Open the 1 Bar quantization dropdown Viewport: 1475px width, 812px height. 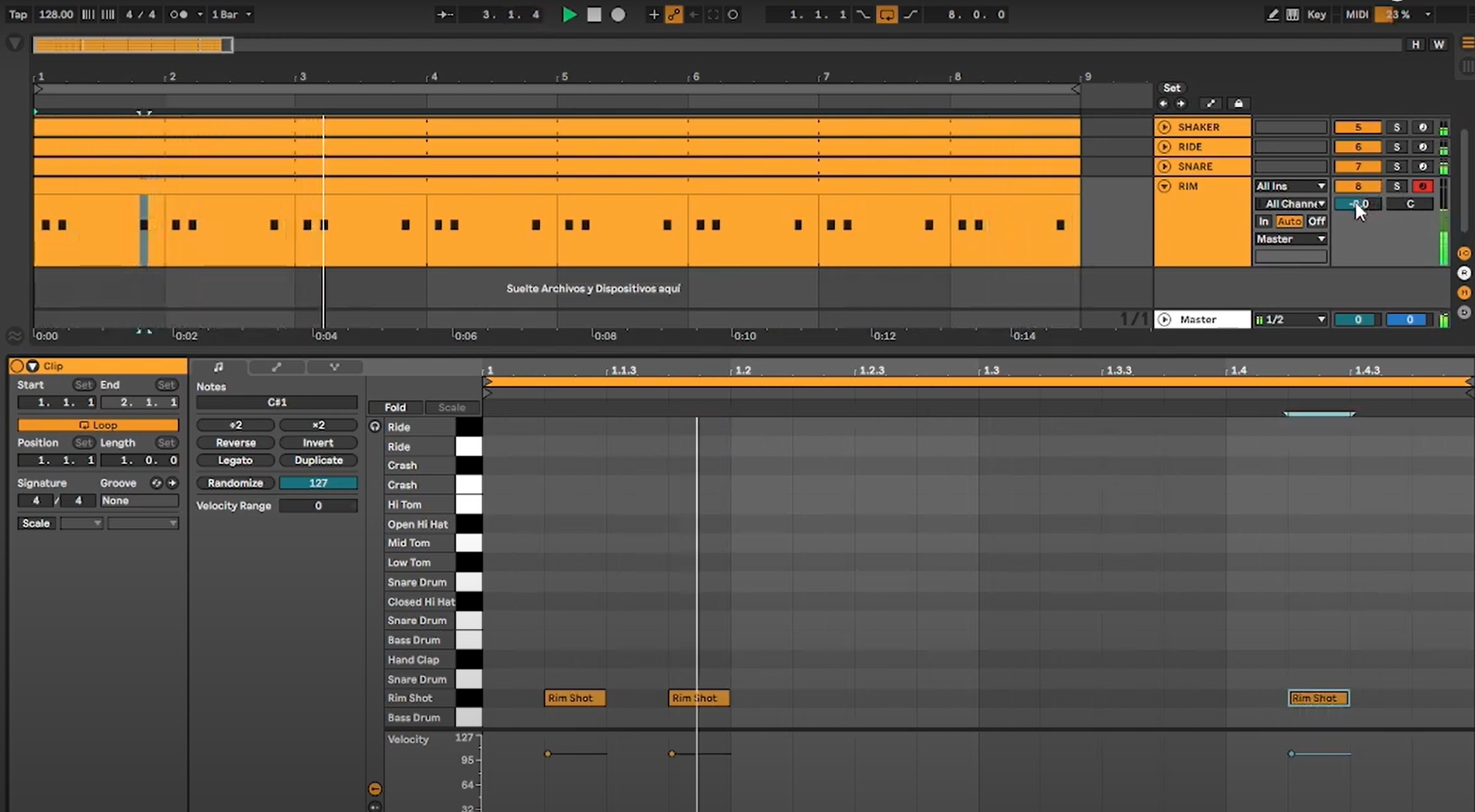click(x=231, y=15)
